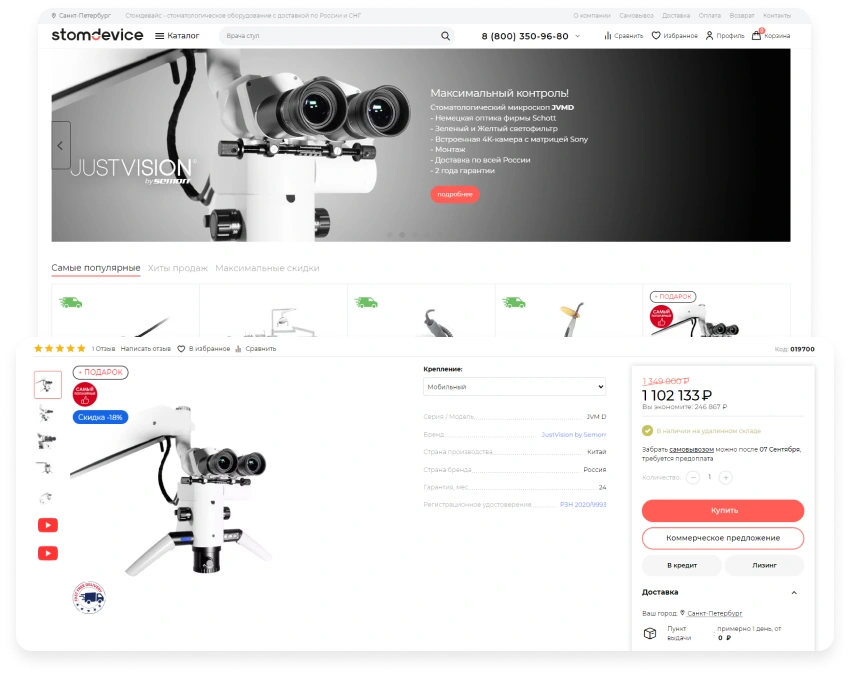Open the Оплата top link
This screenshot has height=675, width=850.
[710, 16]
